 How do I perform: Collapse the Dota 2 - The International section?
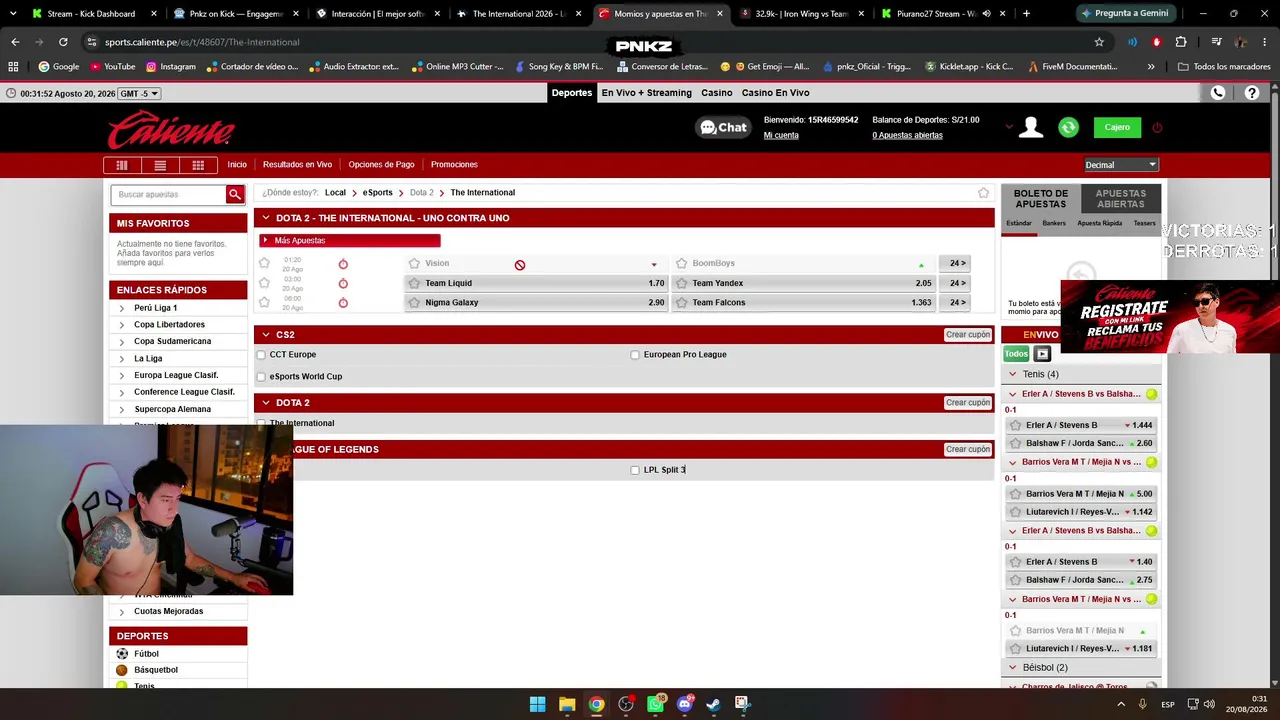[x=266, y=218]
